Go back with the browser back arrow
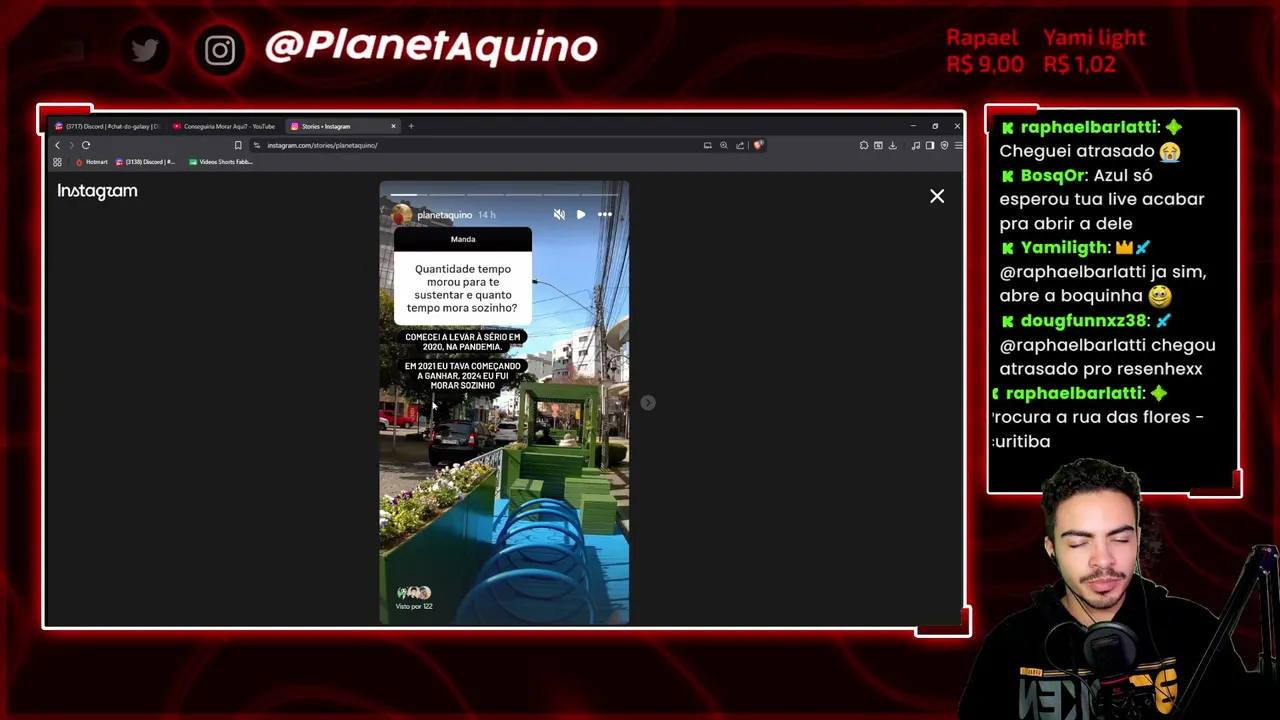 [57, 145]
